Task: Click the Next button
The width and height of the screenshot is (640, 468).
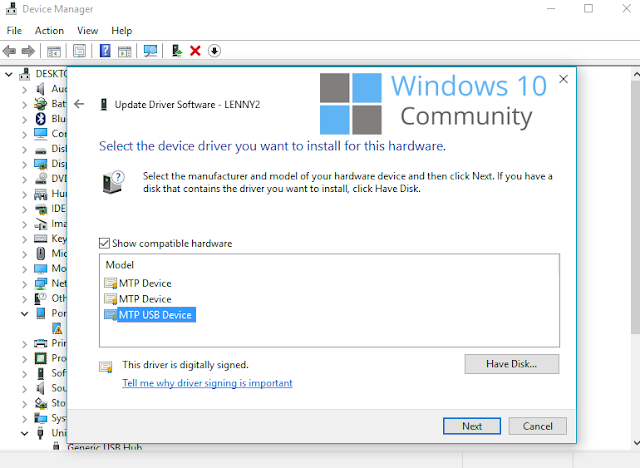Action: [x=472, y=426]
